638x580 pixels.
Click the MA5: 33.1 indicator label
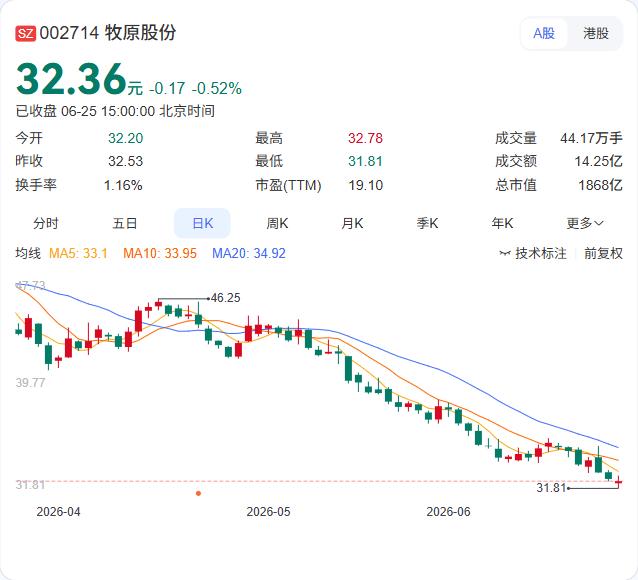[x=78, y=253]
